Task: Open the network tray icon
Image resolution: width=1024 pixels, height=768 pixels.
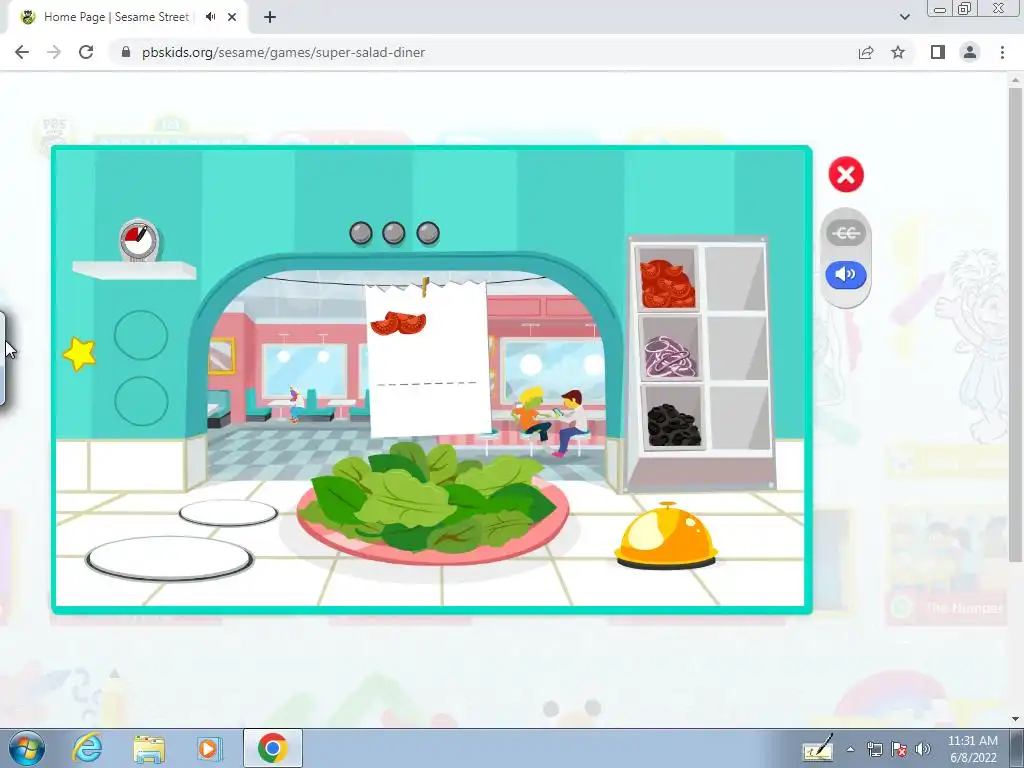Action: 874,749
